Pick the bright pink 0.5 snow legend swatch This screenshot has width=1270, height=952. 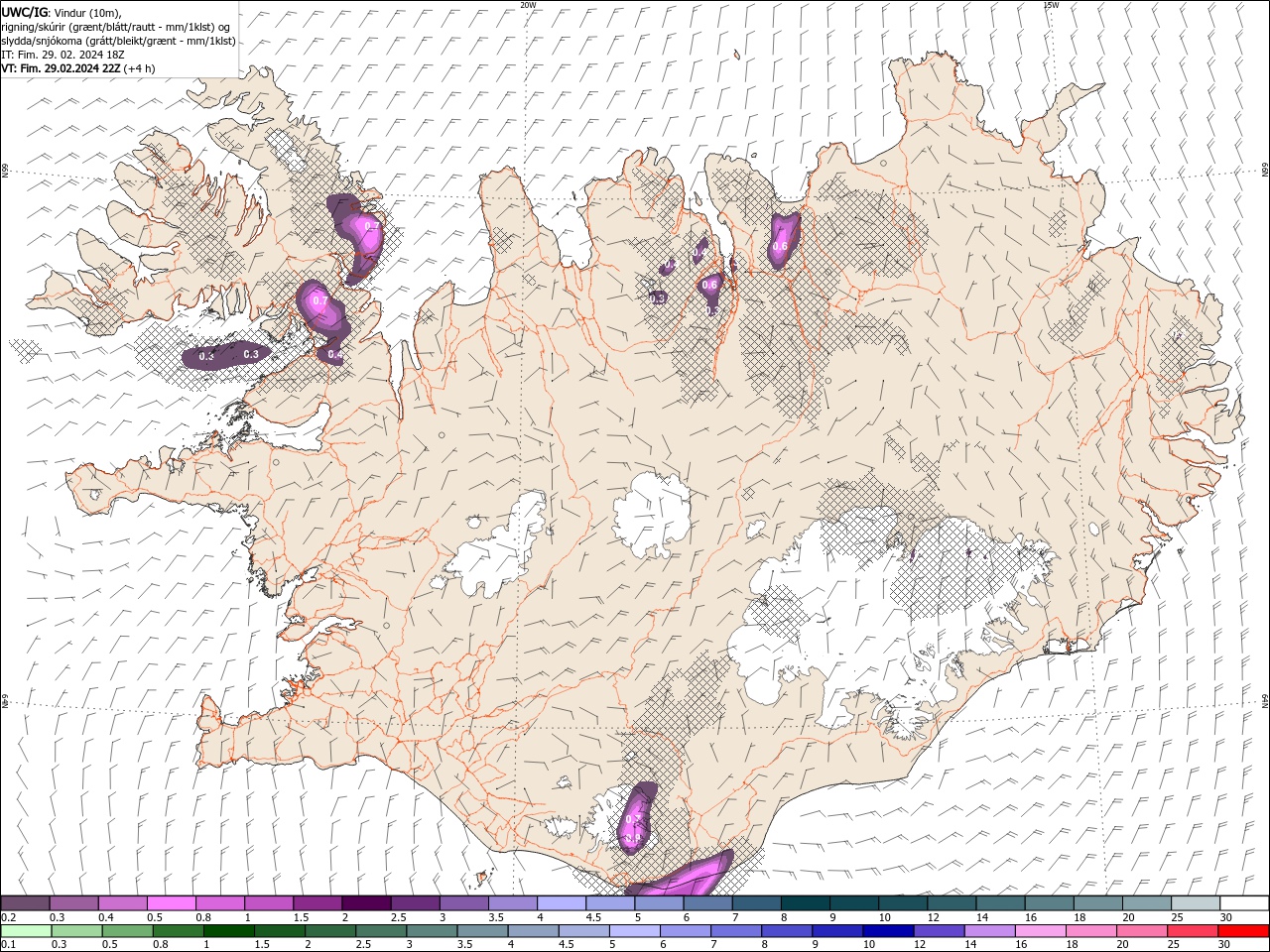coord(171,903)
